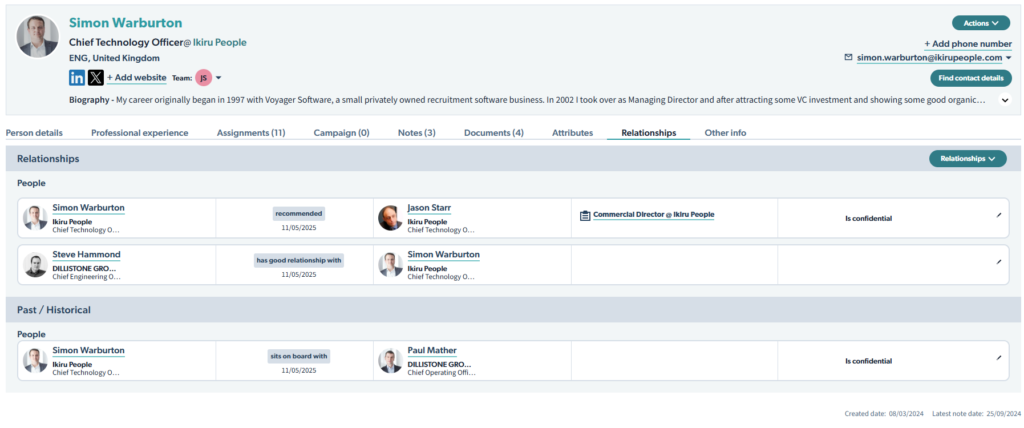Image resolution: width=1024 pixels, height=428 pixels.
Task: Open the Relationships dropdown button
Action: pyautogui.click(x=968, y=158)
